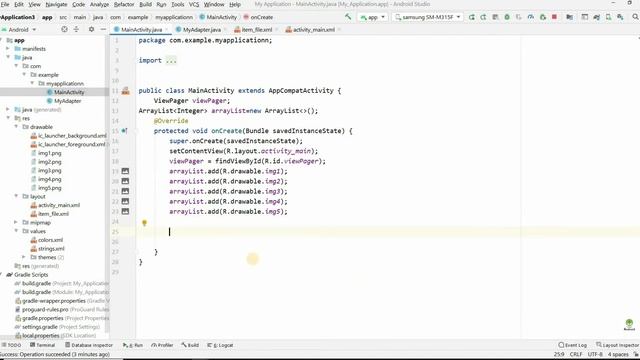Click the img5 gutter image preview icon
Screen dimensions: 640x360
pos(125,211)
